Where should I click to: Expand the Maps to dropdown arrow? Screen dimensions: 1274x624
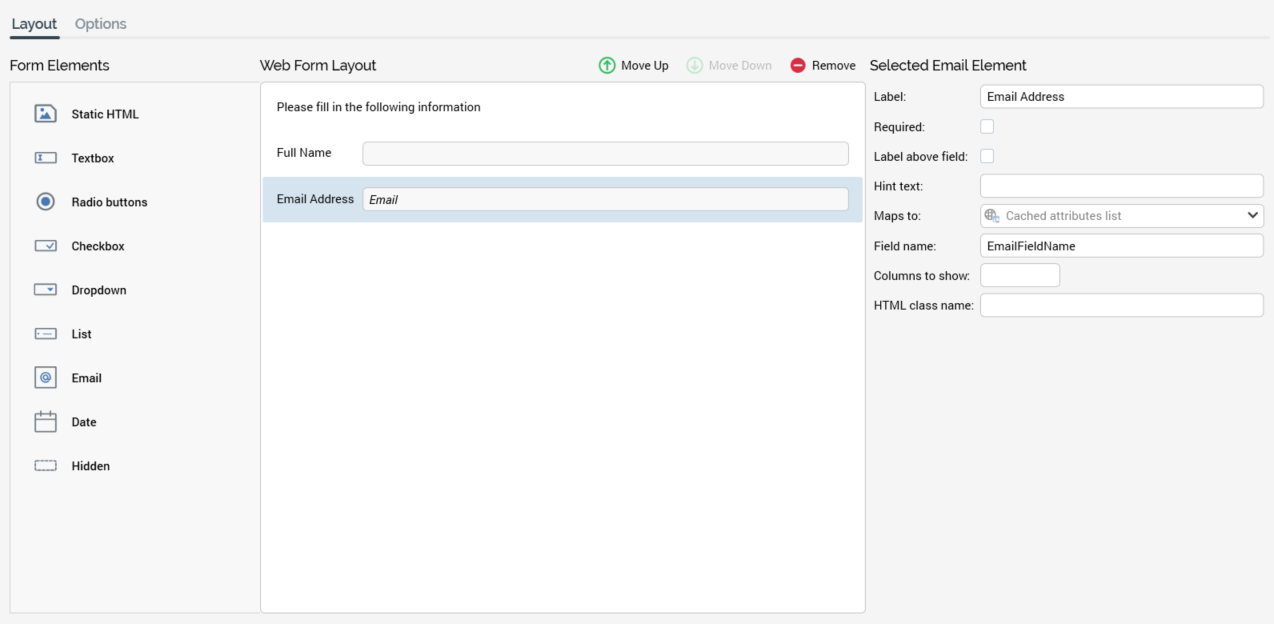[x=1252, y=216]
